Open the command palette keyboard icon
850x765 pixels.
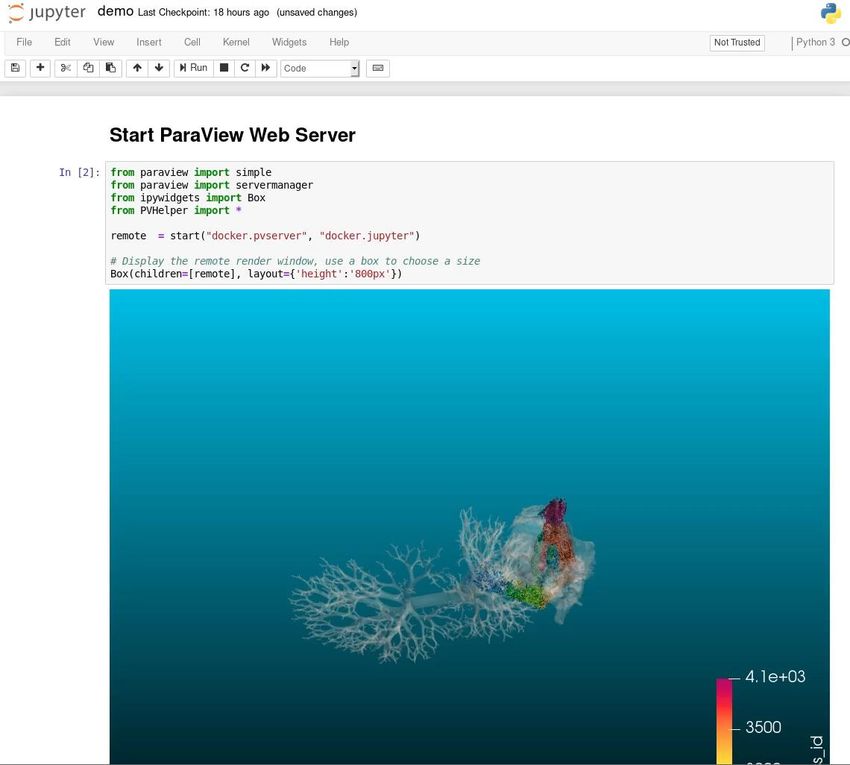pyautogui.click(x=378, y=68)
